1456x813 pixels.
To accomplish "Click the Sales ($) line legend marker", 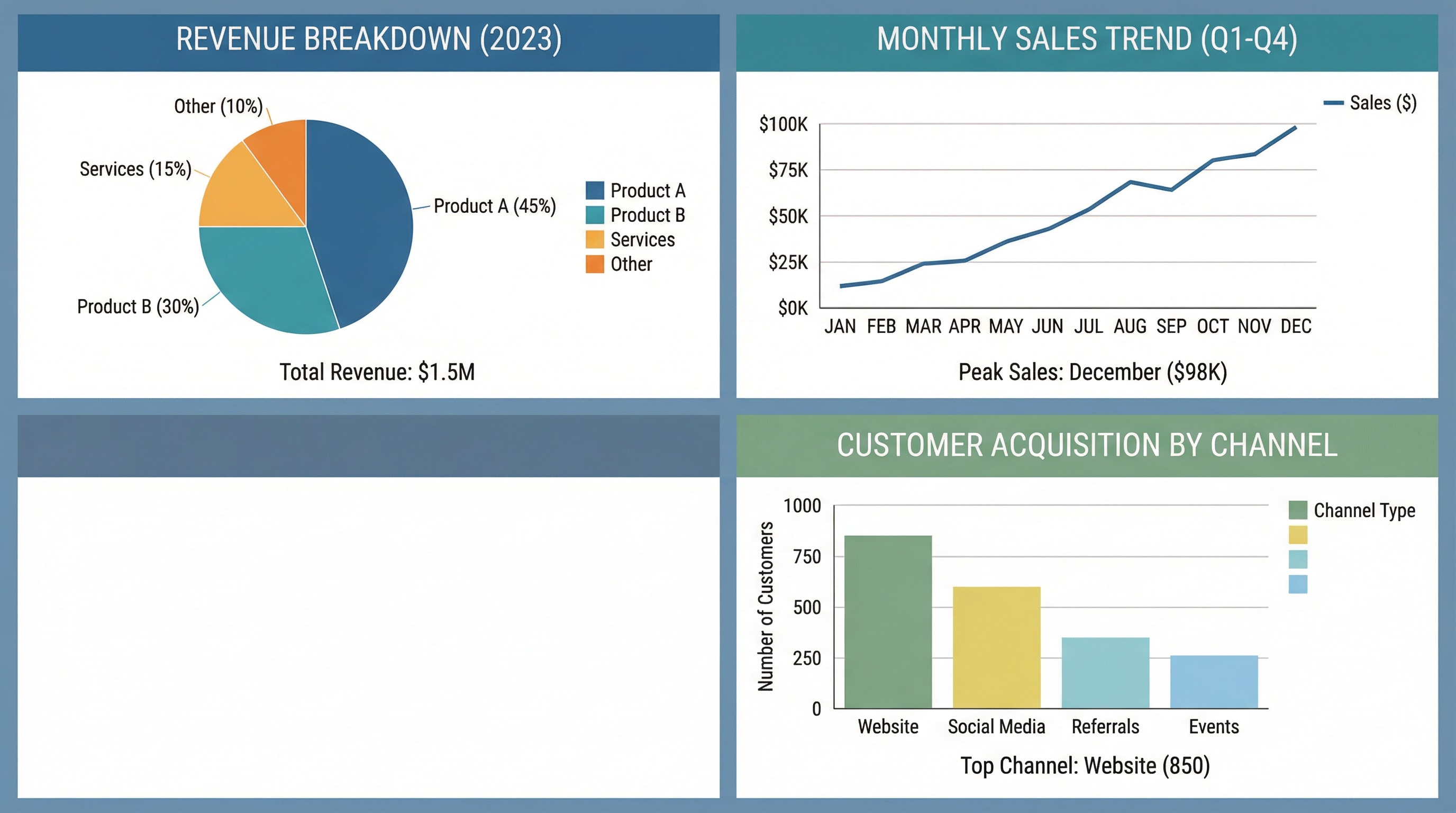I will pyautogui.click(x=1333, y=103).
